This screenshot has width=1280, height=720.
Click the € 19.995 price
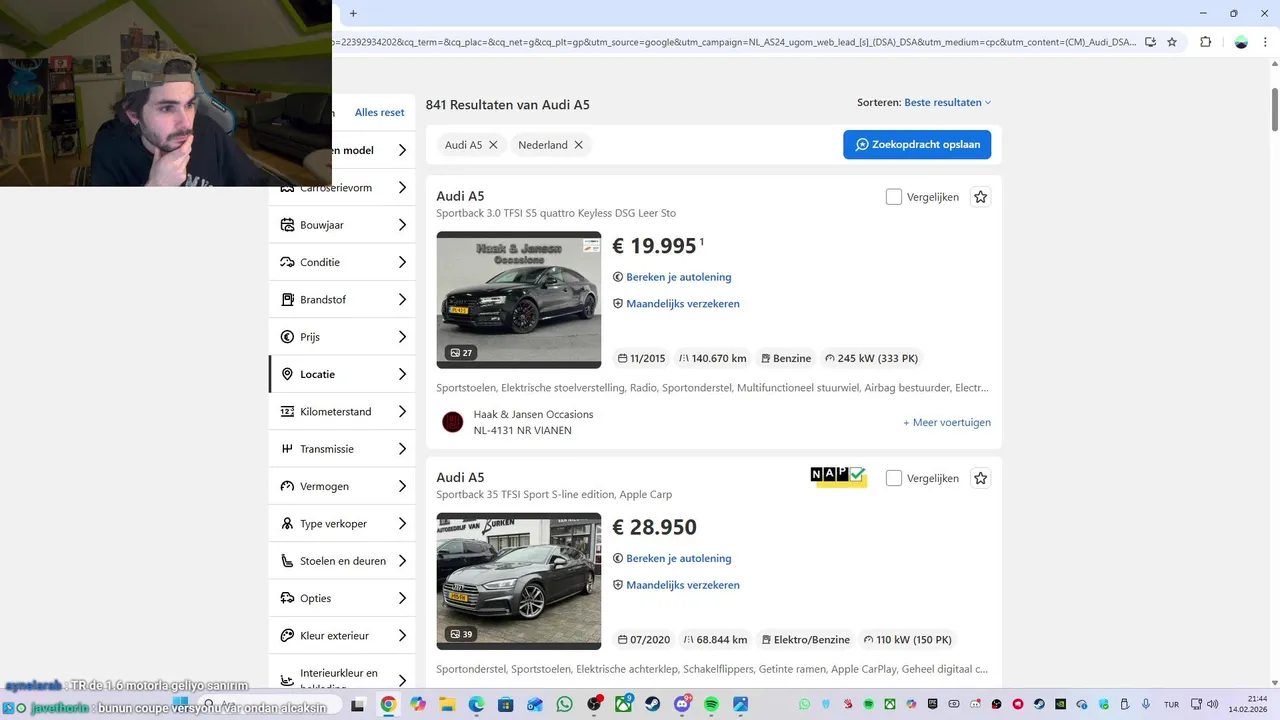click(x=654, y=246)
